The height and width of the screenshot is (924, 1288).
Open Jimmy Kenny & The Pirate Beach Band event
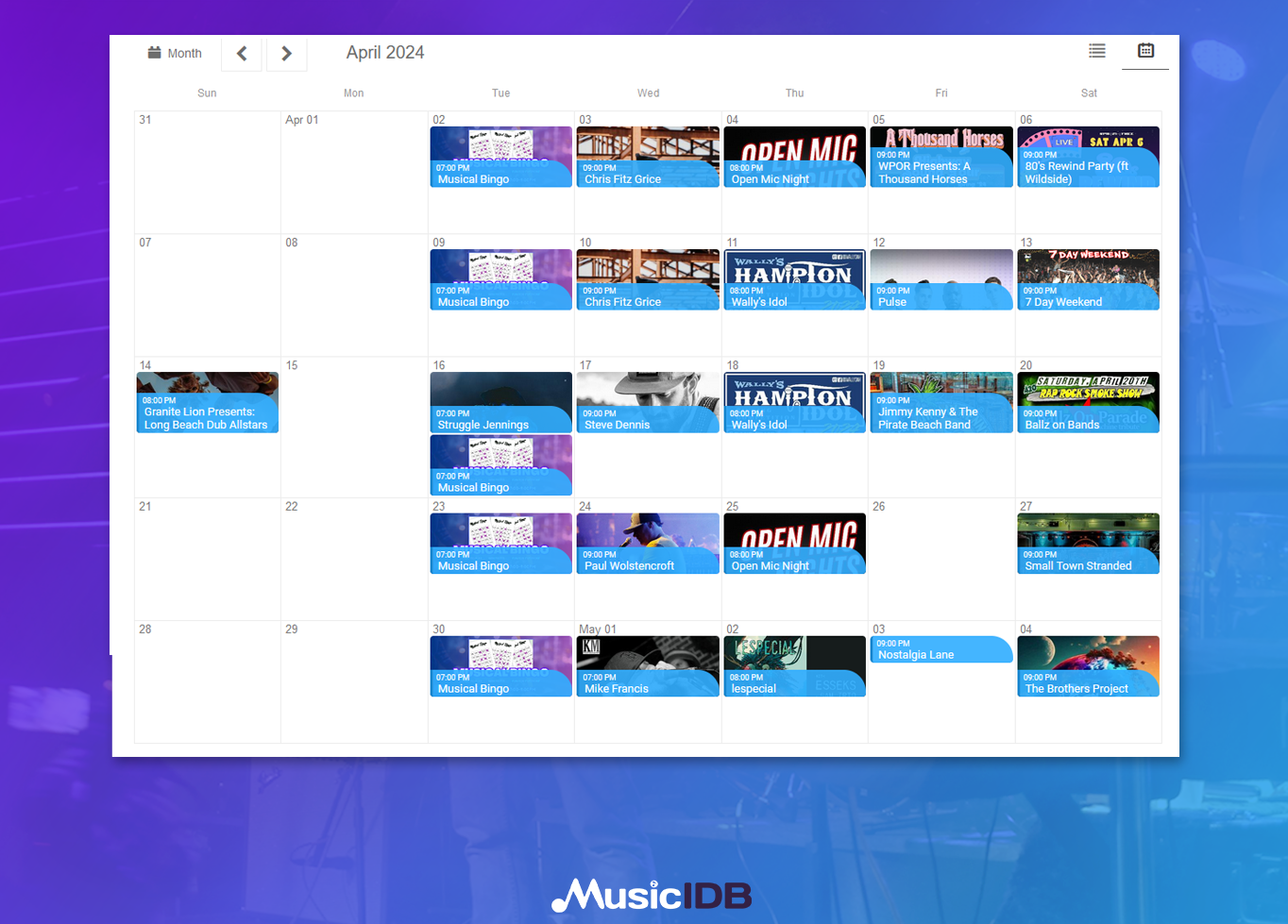[941, 402]
